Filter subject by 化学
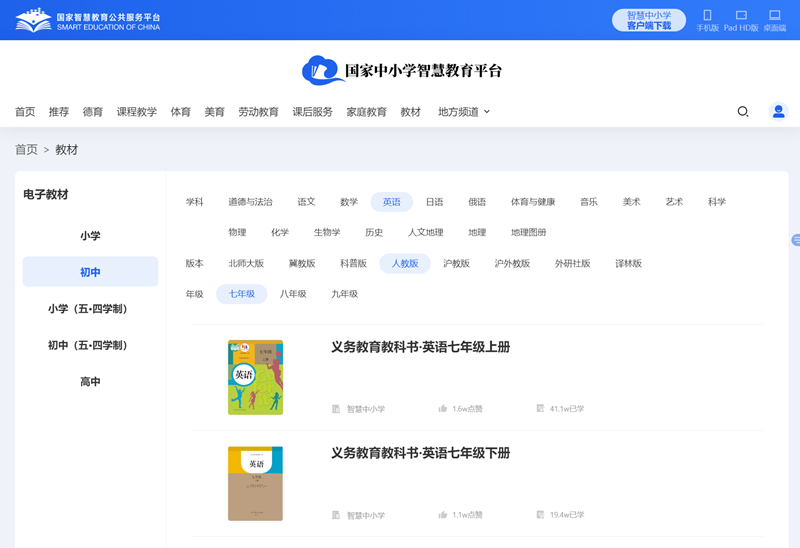 click(280, 233)
